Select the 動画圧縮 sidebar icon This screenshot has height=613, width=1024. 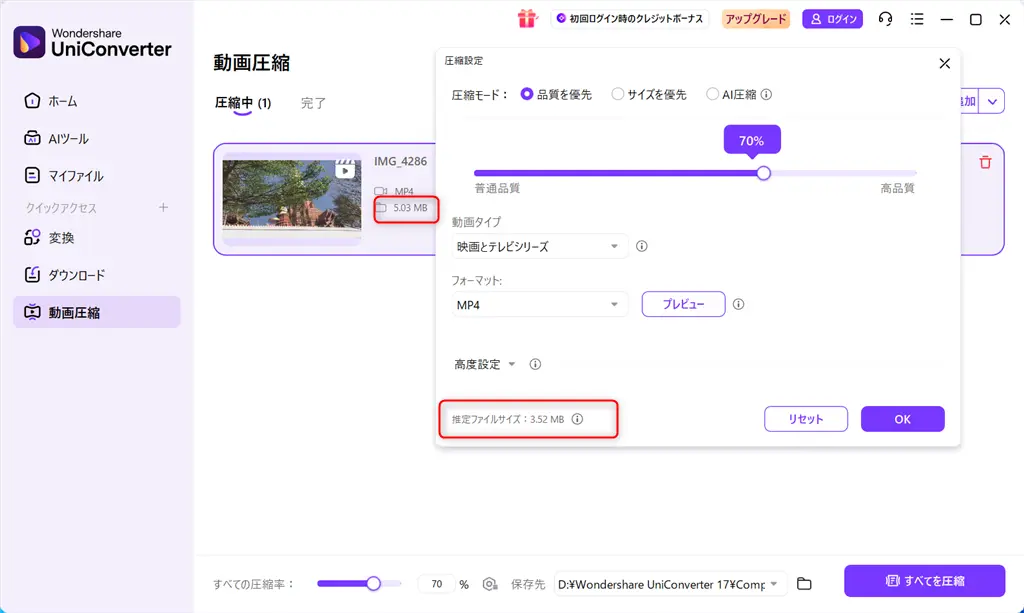(66, 313)
